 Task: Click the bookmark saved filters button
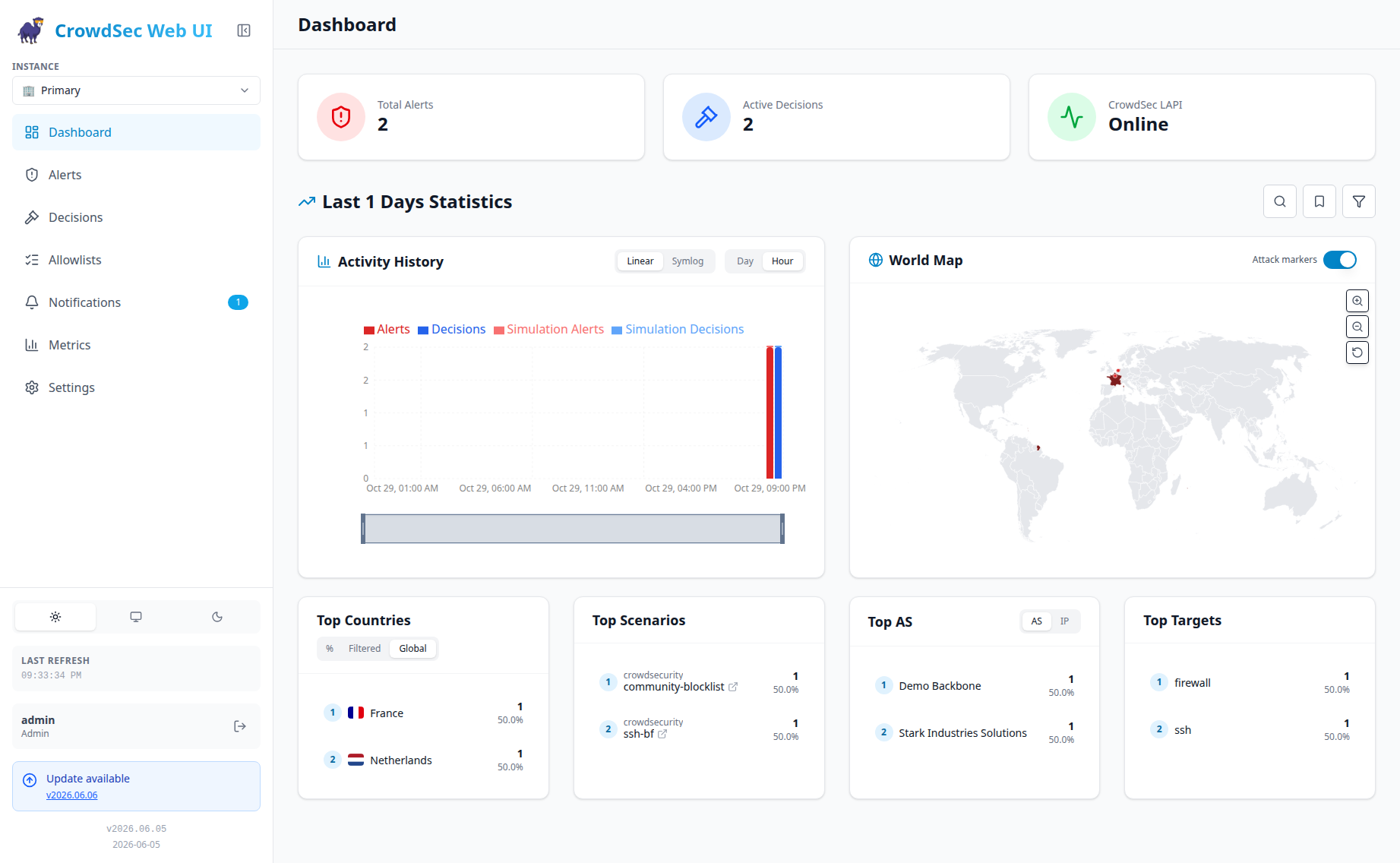[x=1319, y=201]
